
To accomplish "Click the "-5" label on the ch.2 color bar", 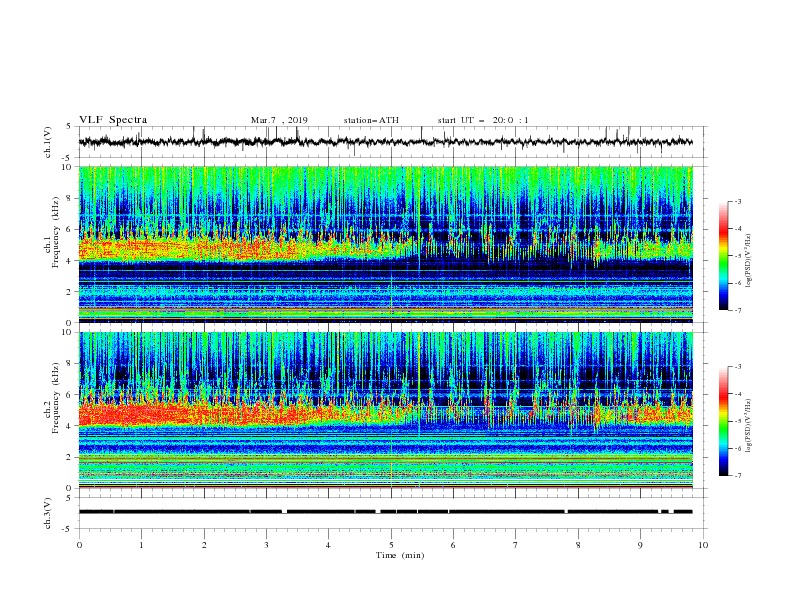I will pos(738,421).
